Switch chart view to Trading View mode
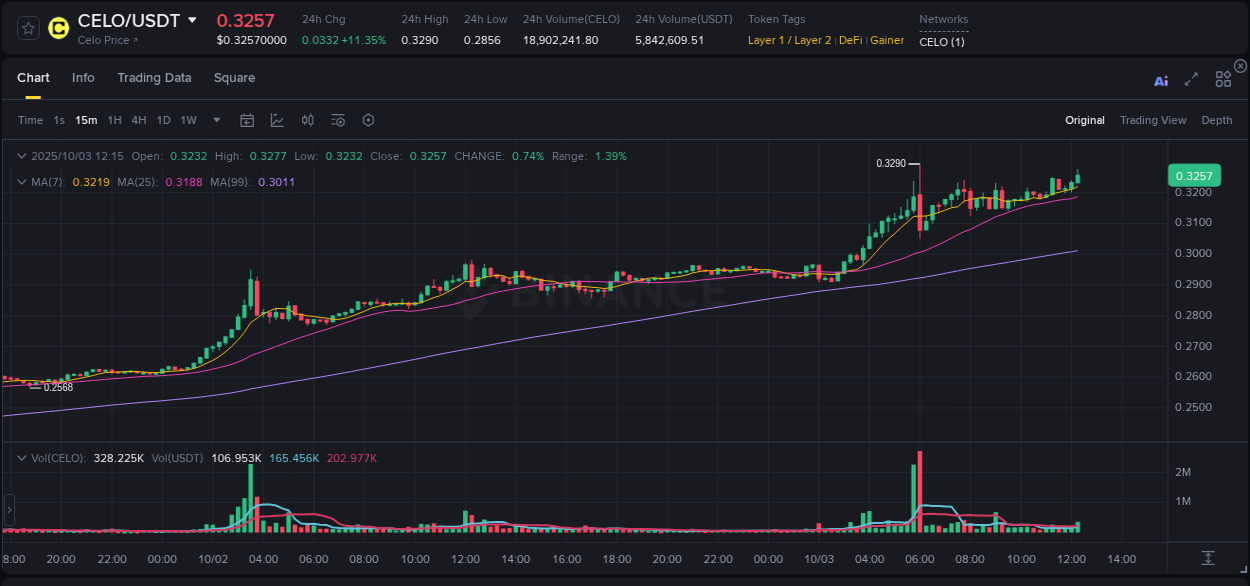 click(x=1153, y=120)
